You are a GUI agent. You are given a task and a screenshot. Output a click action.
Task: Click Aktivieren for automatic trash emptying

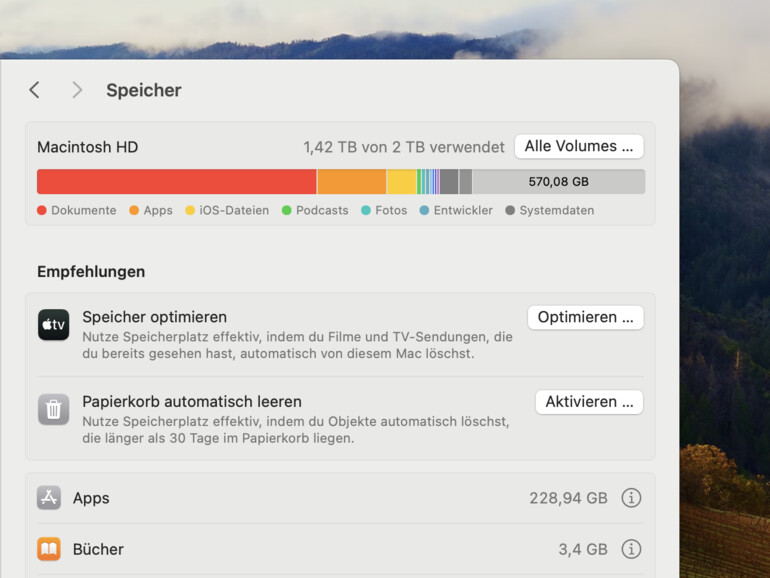(x=589, y=402)
